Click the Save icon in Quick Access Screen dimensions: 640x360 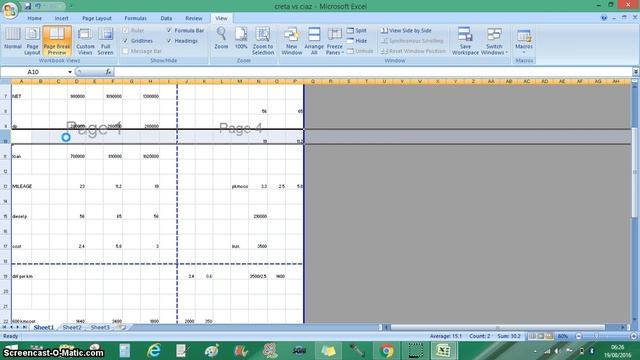(x=28, y=6)
